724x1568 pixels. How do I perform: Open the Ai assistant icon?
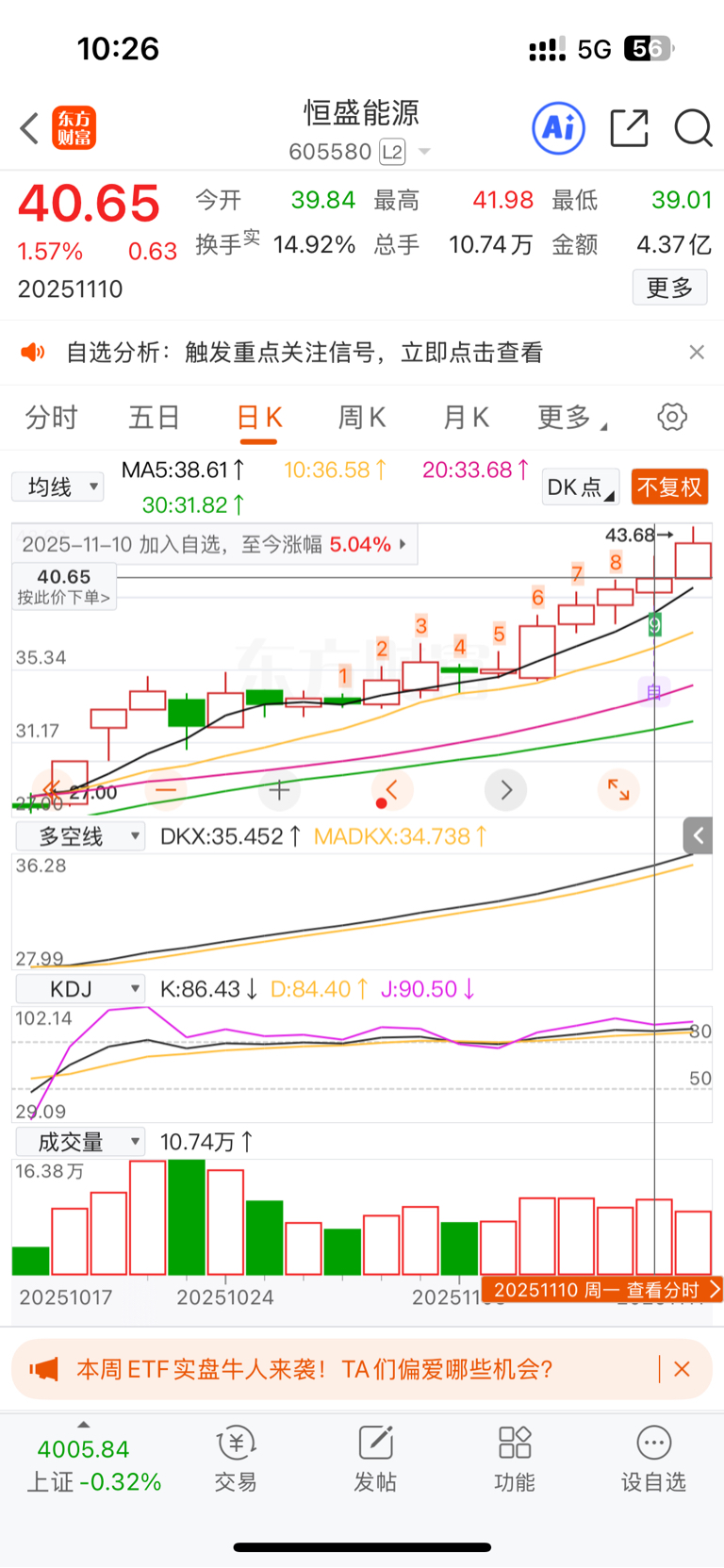[559, 127]
